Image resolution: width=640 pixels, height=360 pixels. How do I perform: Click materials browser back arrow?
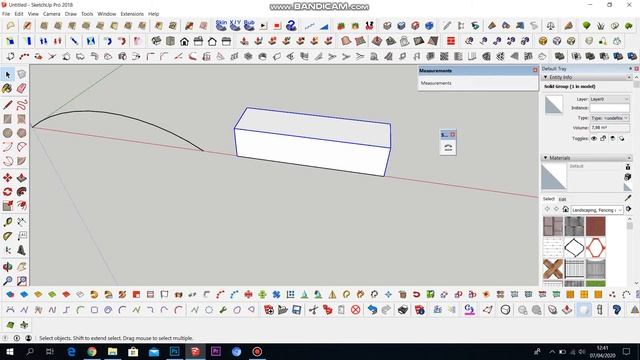pyautogui.click(x=547, y=209)
